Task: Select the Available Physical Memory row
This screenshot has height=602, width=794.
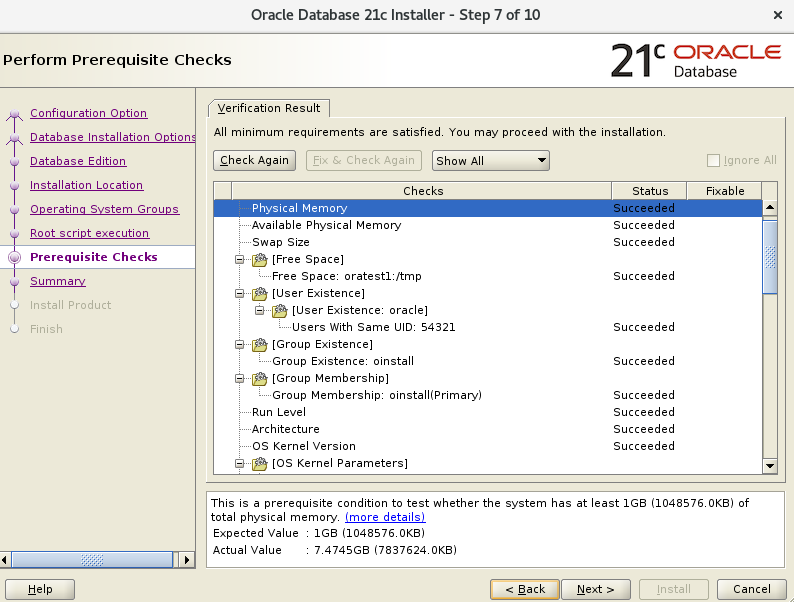Action: (488, 225)
